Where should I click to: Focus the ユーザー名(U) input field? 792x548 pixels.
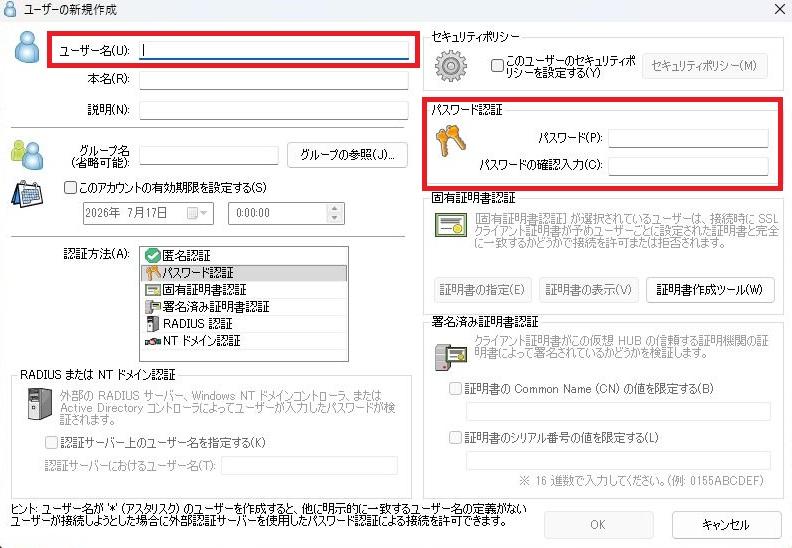pyautogui.click(x=274, y=50)
